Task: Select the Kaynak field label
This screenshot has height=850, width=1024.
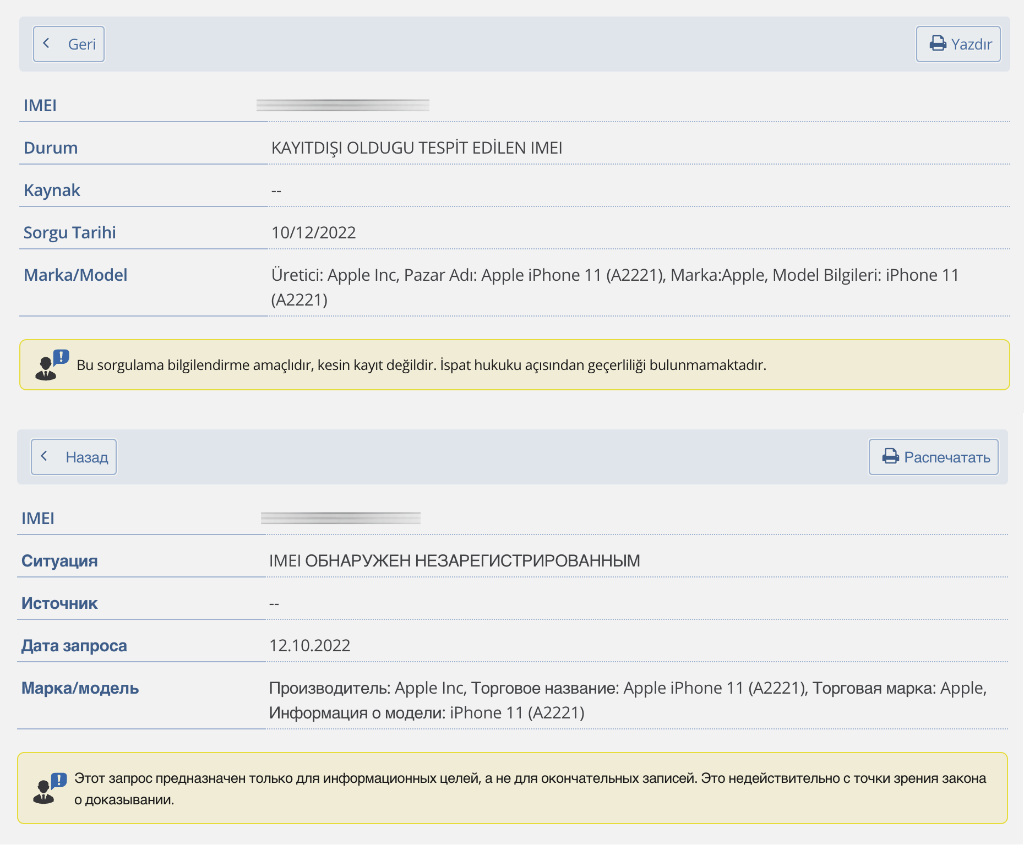Action: tap(52, 190)
